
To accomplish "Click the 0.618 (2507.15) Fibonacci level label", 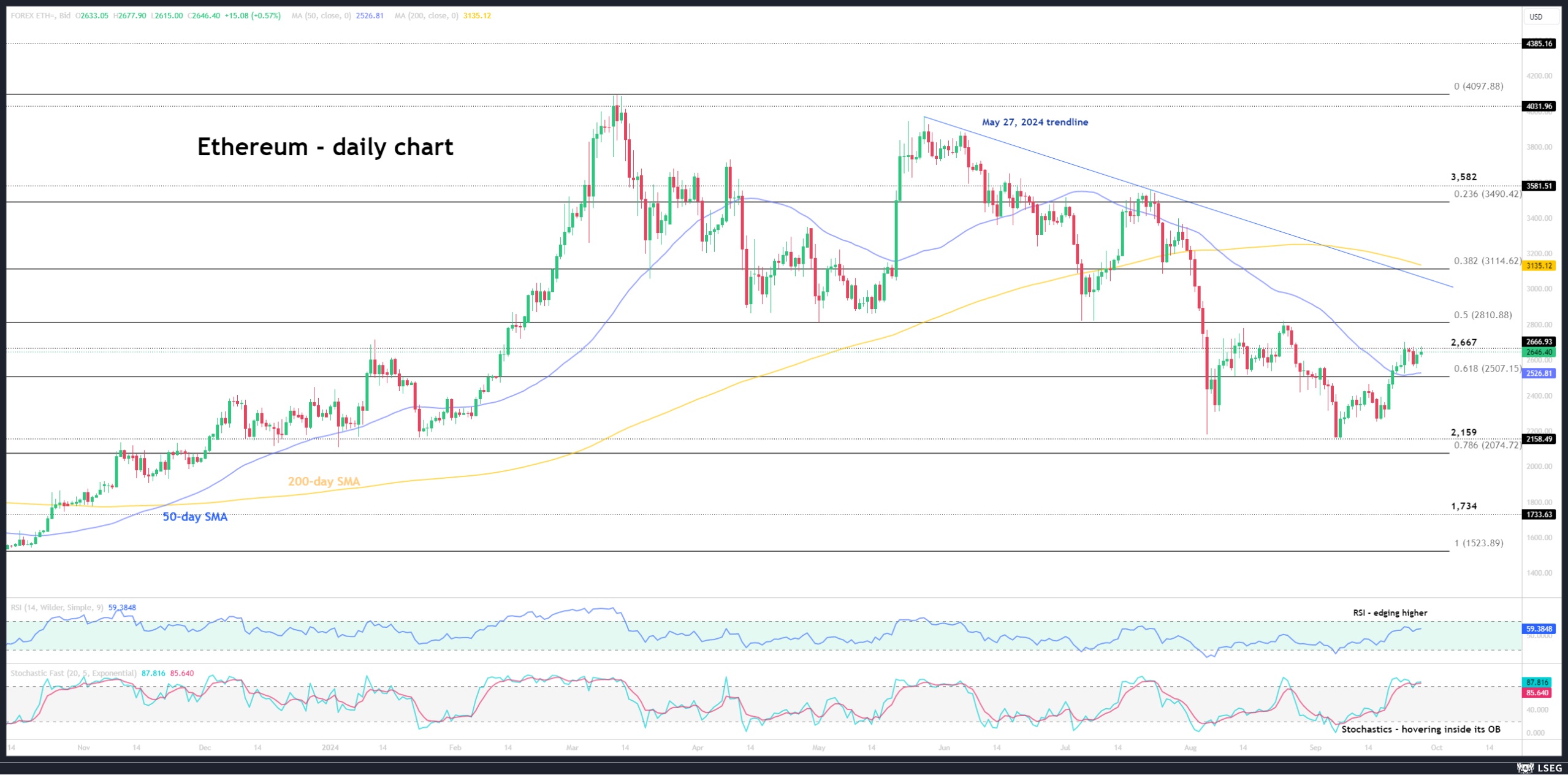I will [x=1487, y=368].
